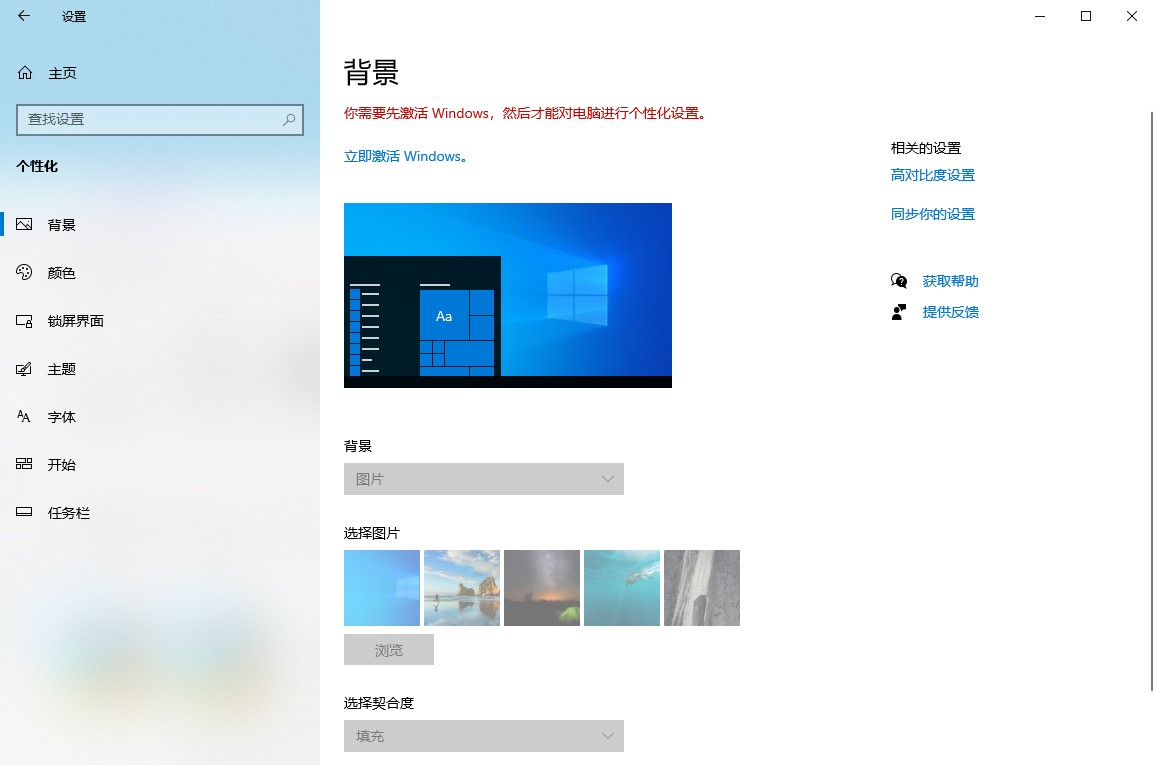Open the Fonts (字体) icon

click(x=25, y=417)
